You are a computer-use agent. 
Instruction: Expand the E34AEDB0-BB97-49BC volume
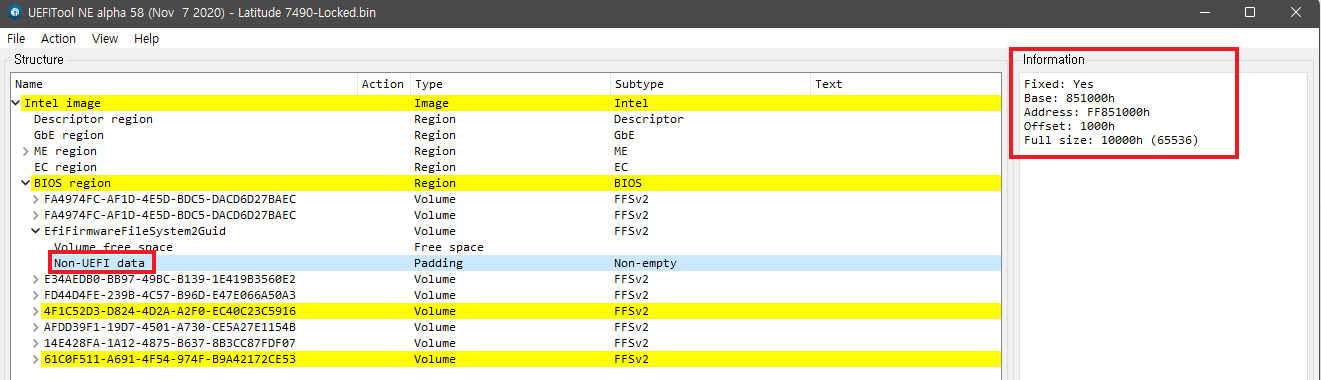point(36,279)
